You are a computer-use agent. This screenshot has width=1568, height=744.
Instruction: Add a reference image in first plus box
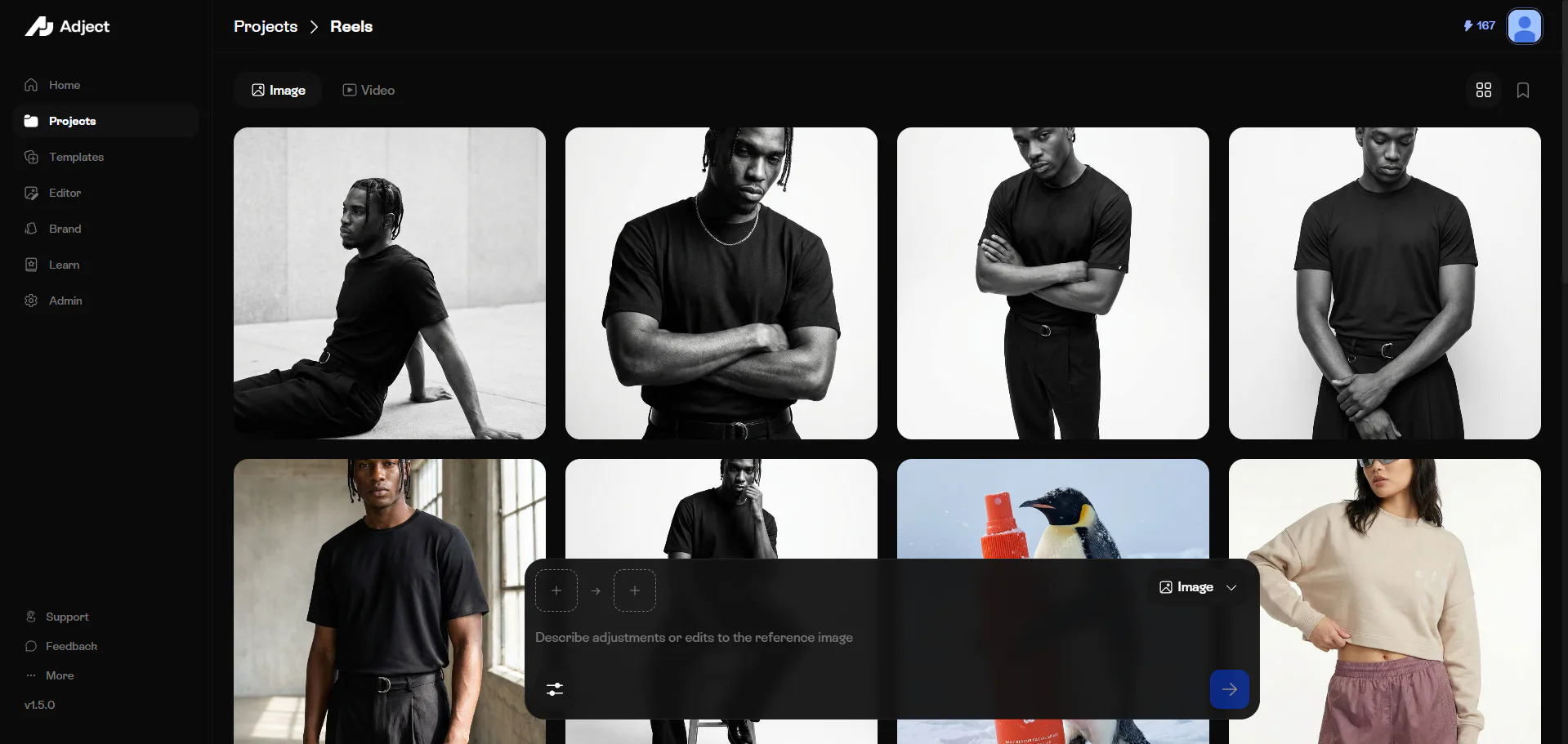[556, 590]
